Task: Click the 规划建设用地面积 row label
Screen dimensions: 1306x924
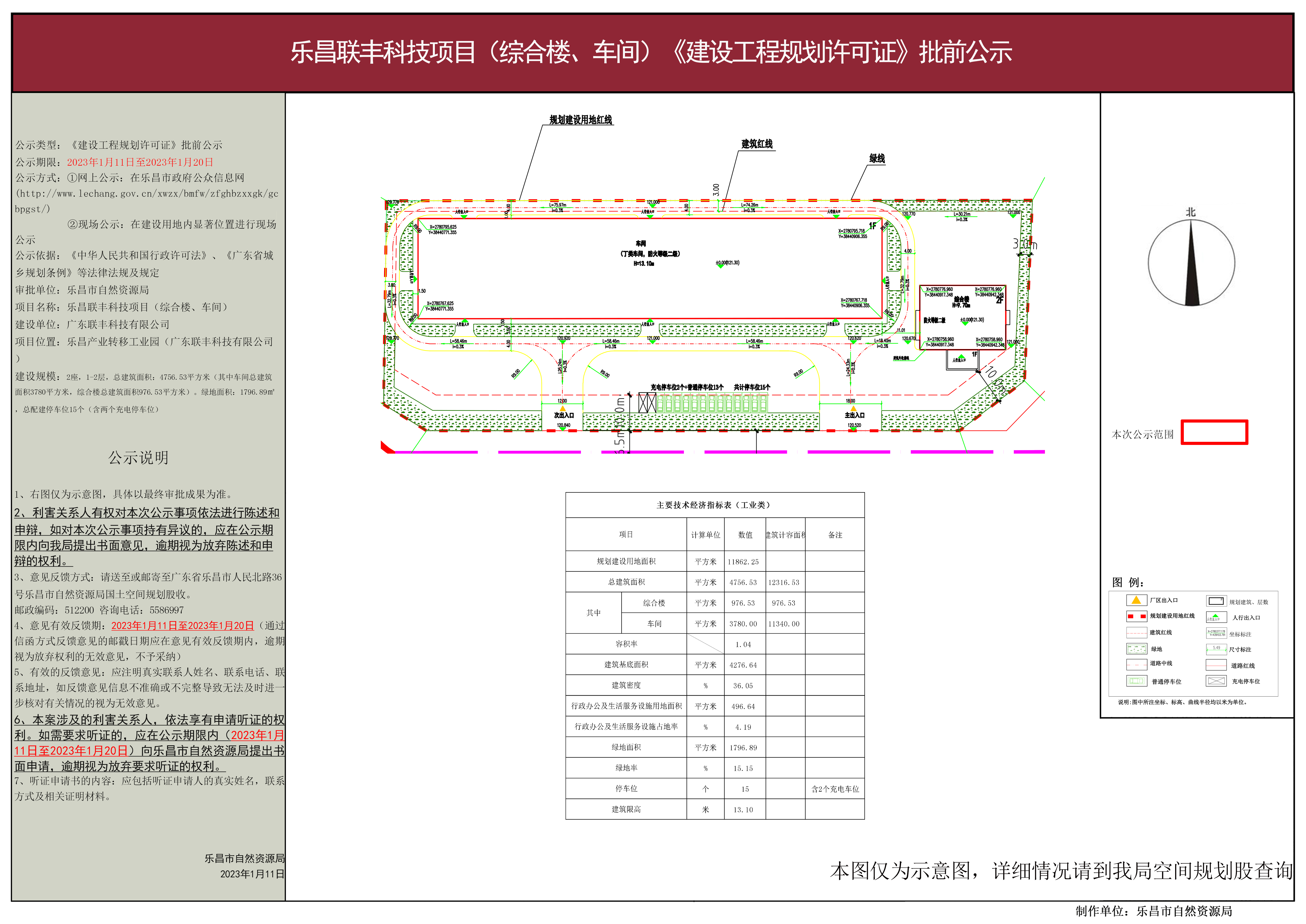Action: pos(626,561)
